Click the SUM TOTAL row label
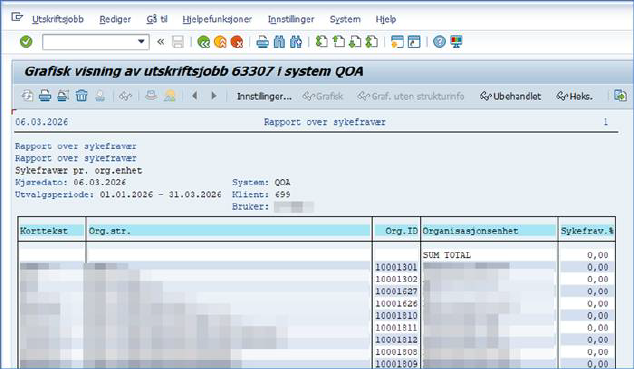This screenshot has height=369, width=634. [x=447, y=255]
